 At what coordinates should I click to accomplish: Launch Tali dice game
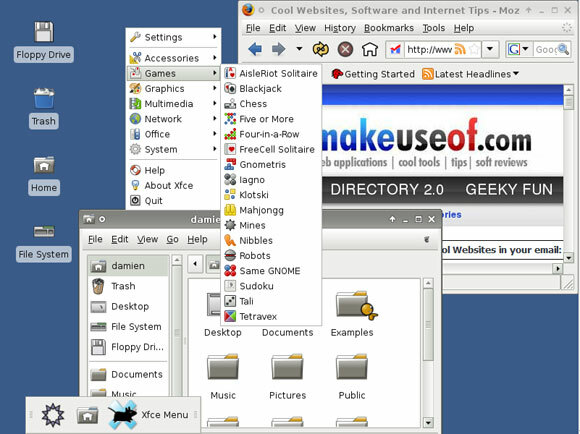271,301
